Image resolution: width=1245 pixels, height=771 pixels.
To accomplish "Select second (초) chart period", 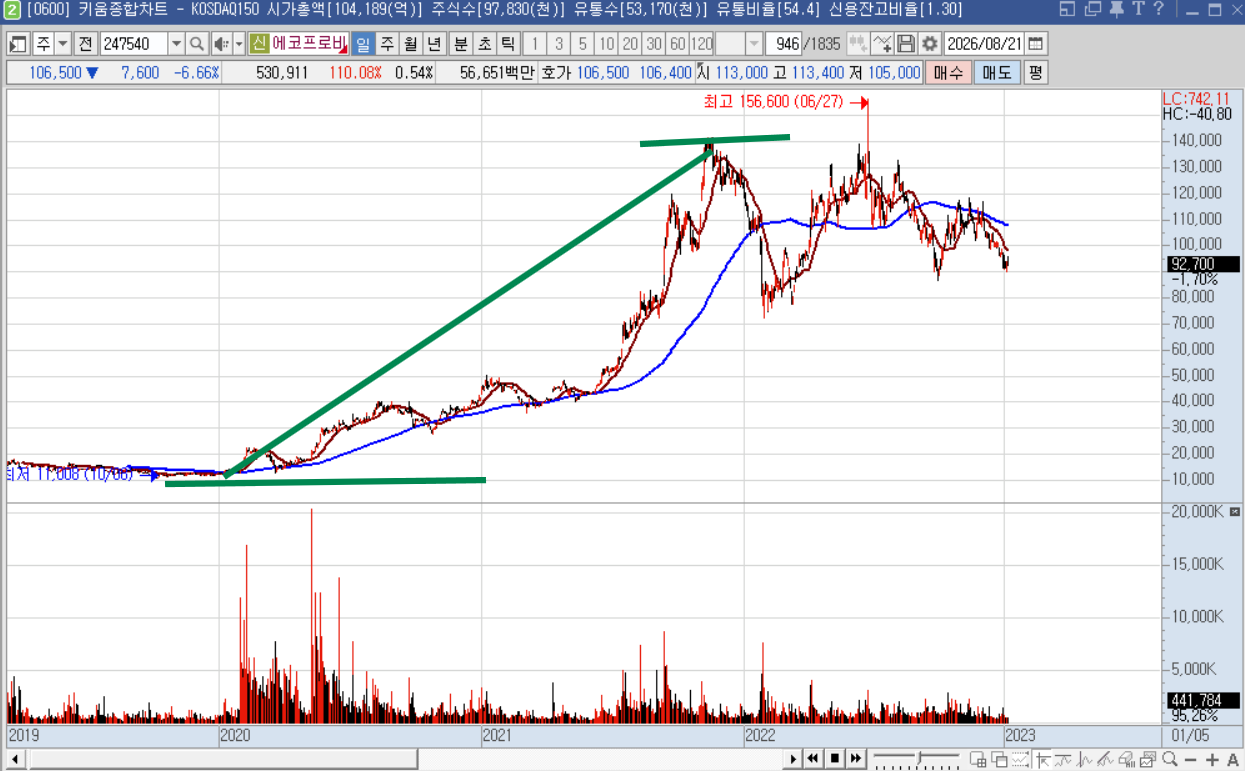I will (484, 44).
